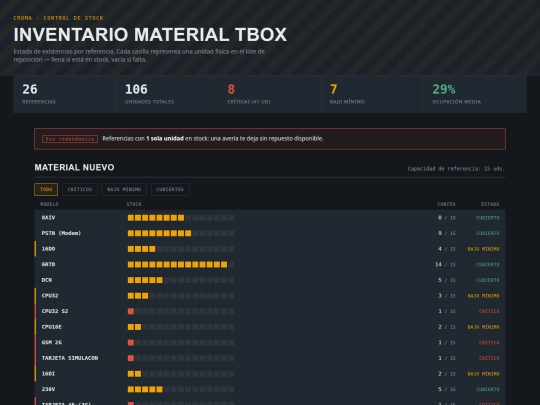Click the 29% Ocupación Media card
This screenshot has height=405, width=540.
(x=475, y=94)
